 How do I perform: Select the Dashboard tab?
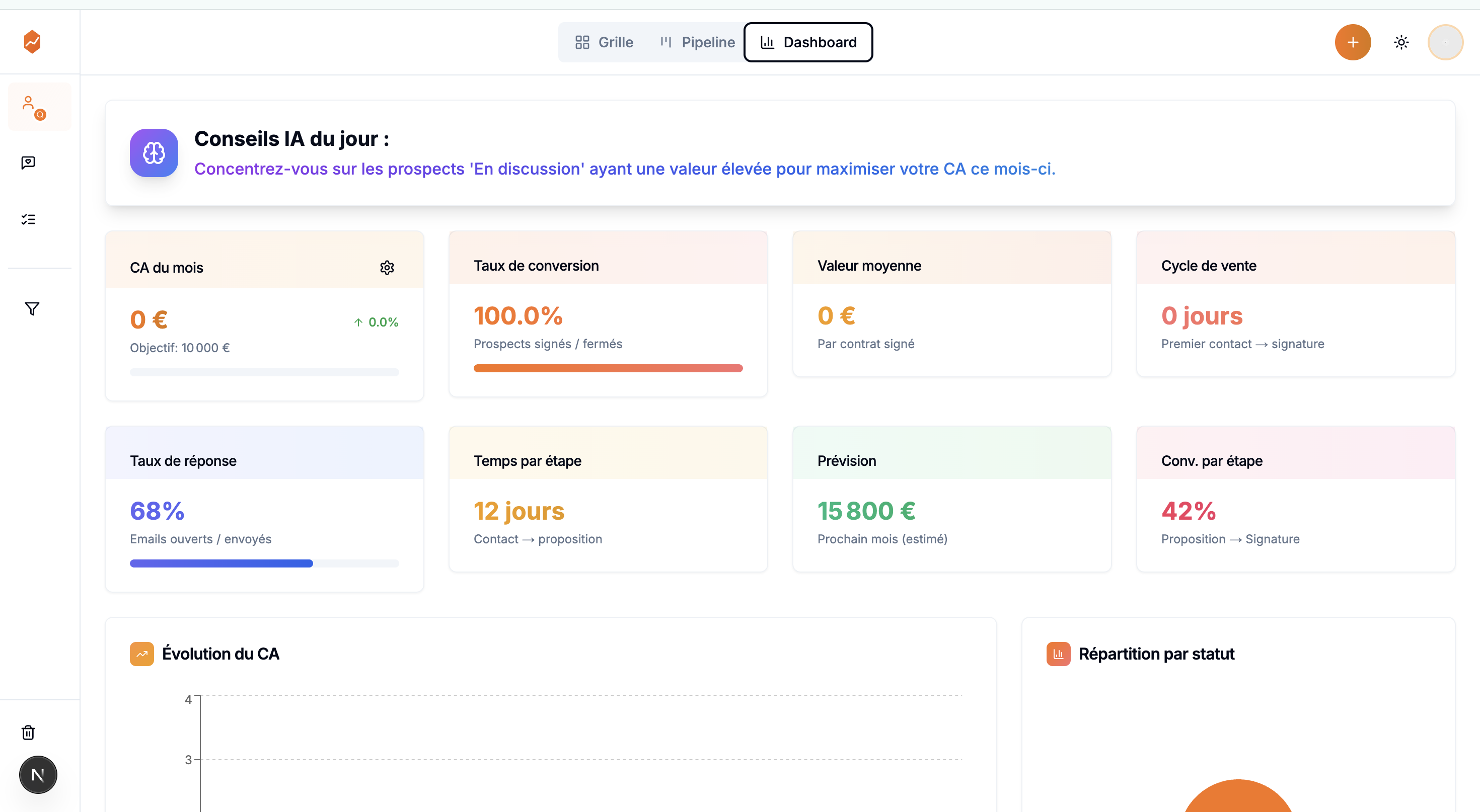[808, 42]
